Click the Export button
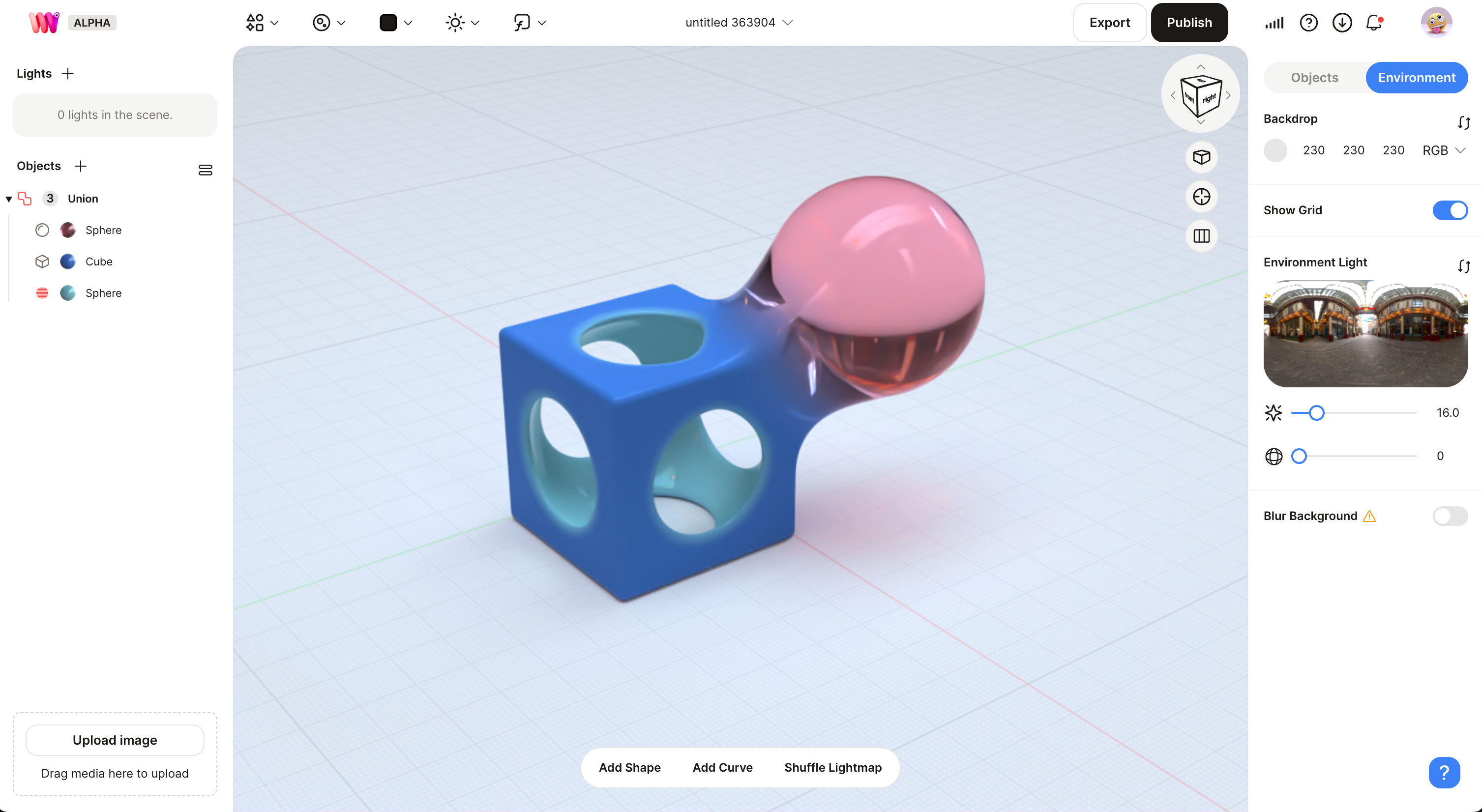 (1109, 23)
